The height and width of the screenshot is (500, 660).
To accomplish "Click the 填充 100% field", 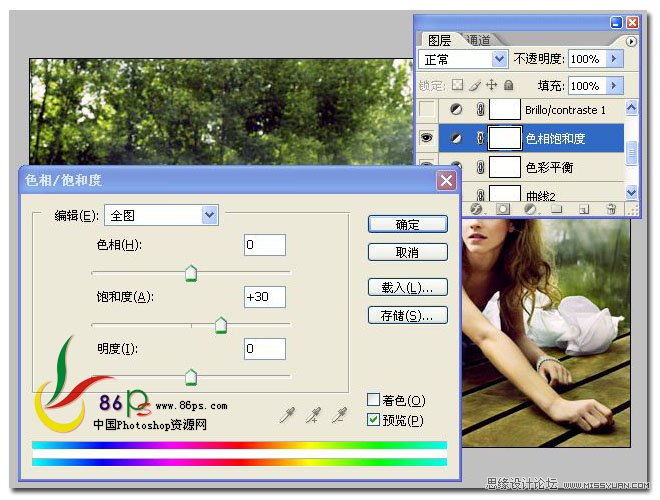I will [x=588, y=85].
